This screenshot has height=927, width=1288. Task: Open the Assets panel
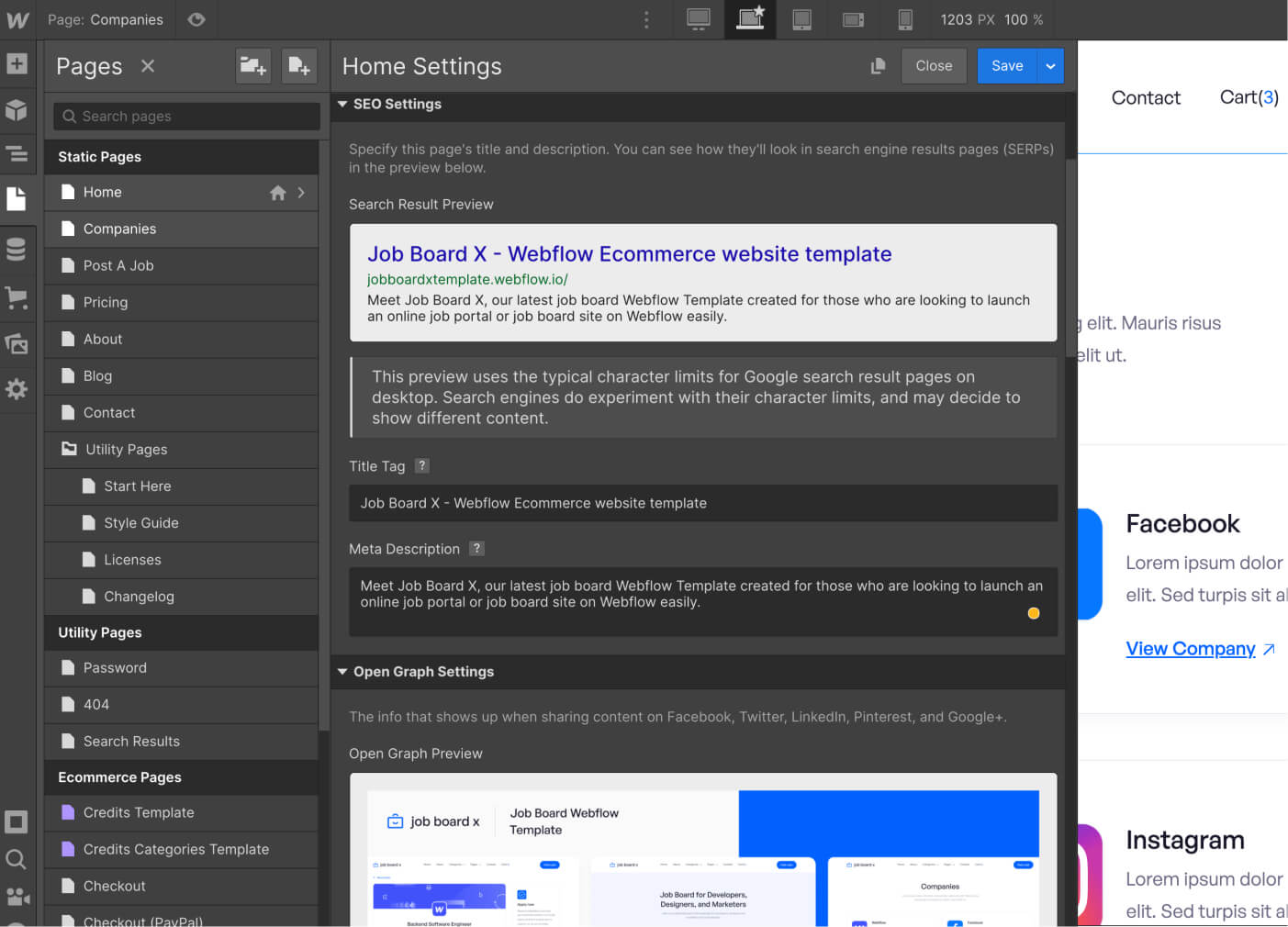[x=17, y=343]
